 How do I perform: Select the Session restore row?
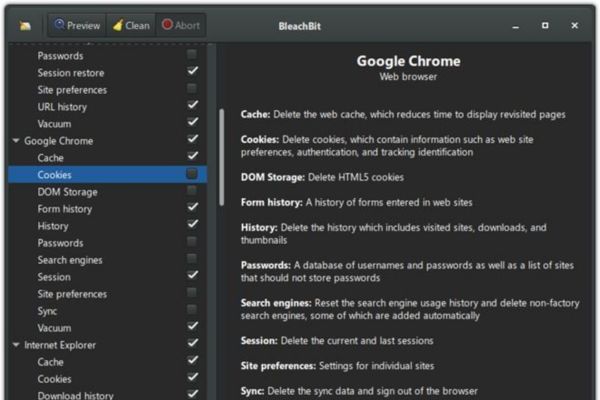[108, 73]
